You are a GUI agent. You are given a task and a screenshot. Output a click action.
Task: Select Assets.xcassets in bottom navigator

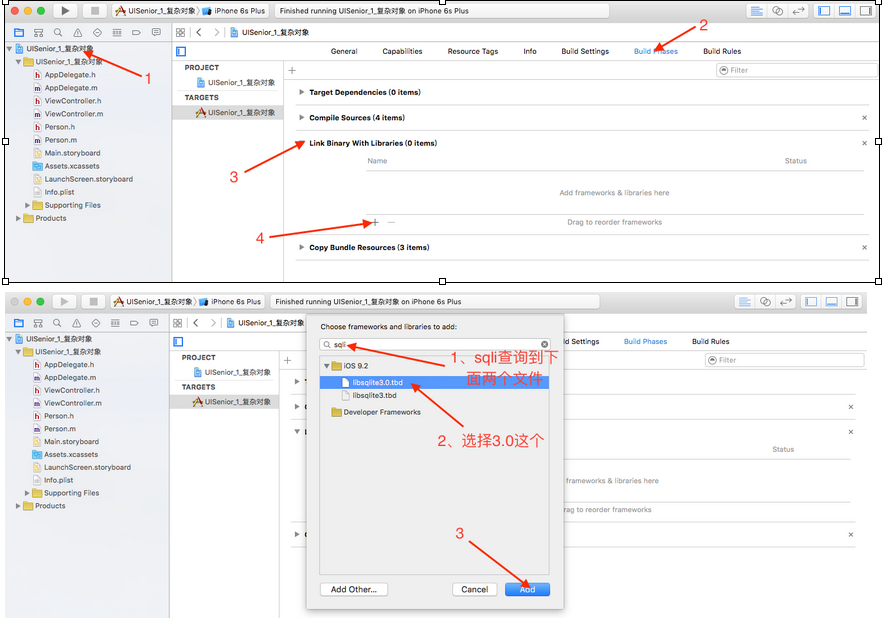pos(71,454)
